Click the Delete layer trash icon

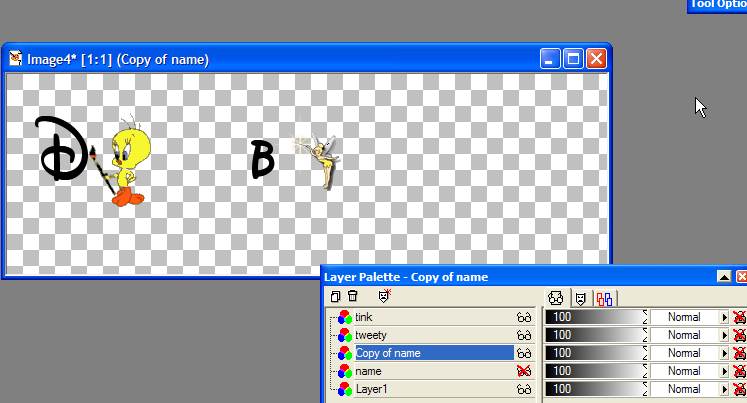point(353,296)
